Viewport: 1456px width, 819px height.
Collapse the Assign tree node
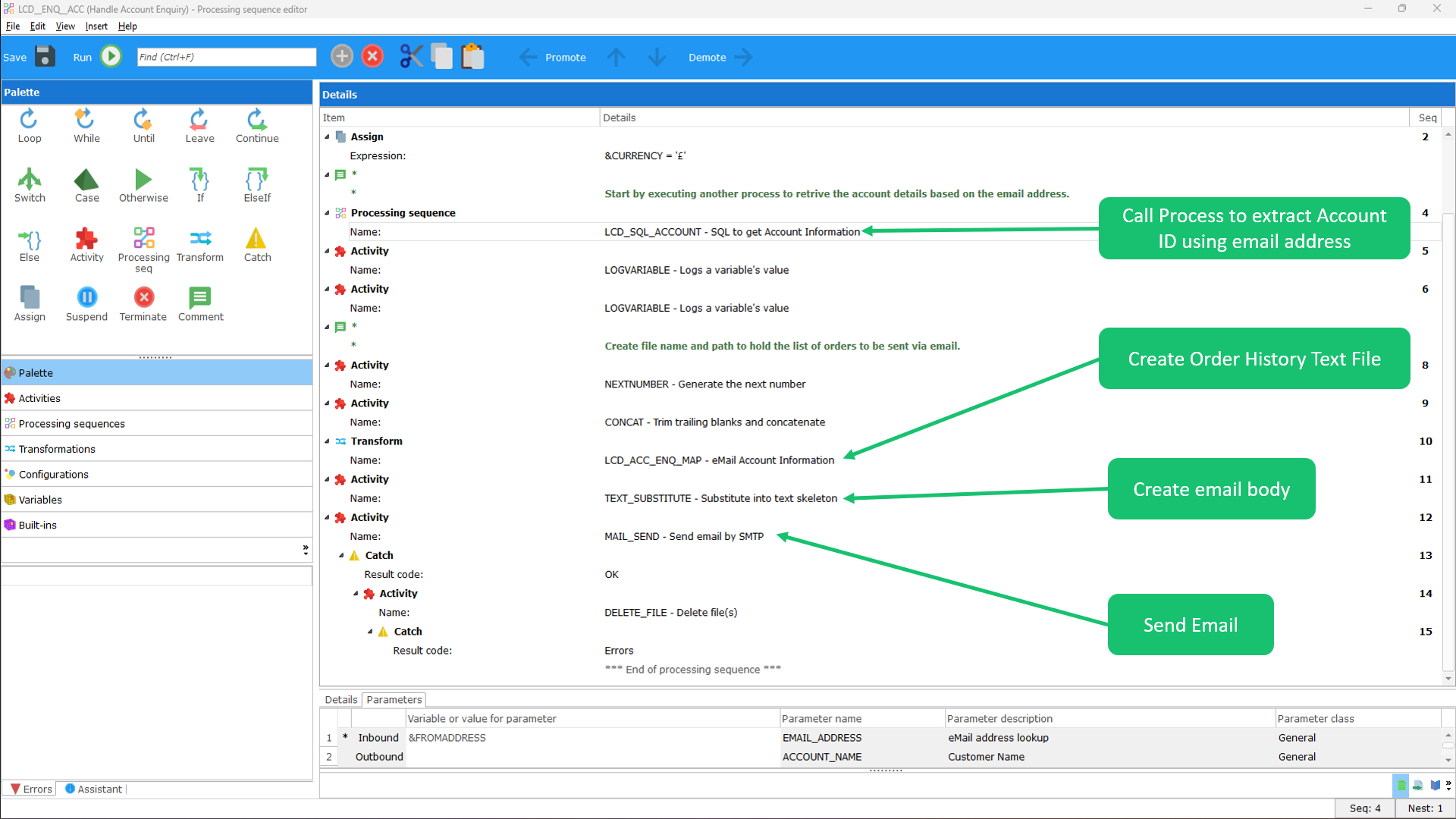pyautogui.click(x=327, y=137)
